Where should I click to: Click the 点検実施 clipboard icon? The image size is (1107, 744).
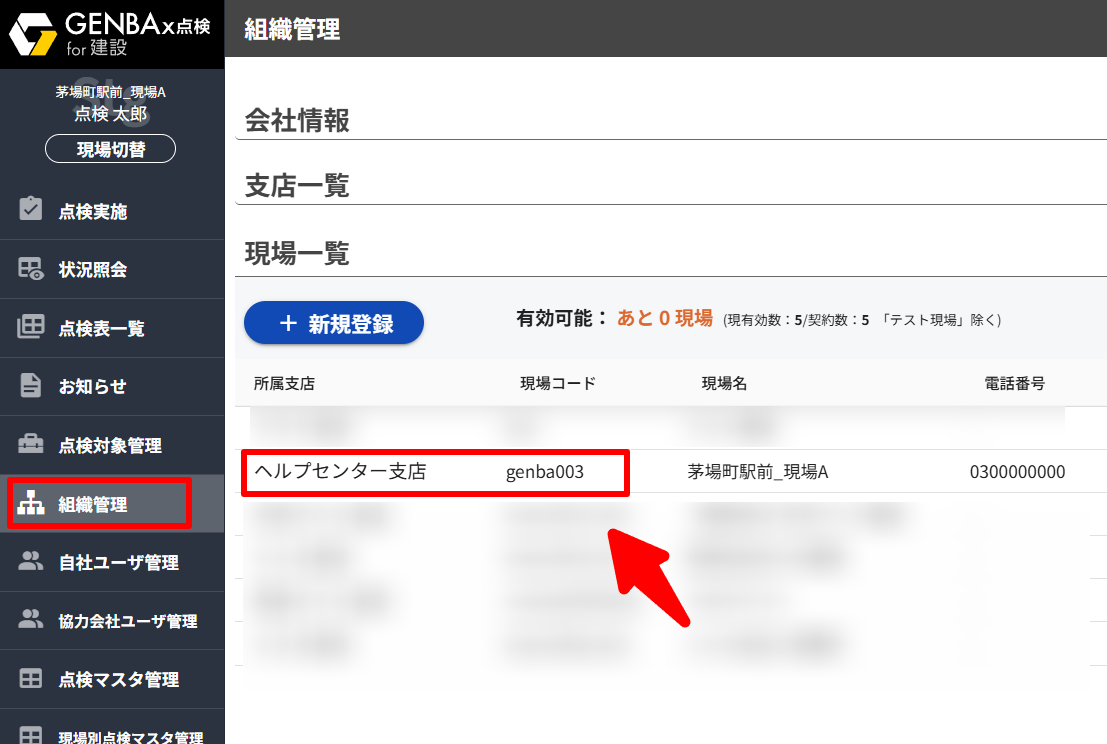[31, 211]
